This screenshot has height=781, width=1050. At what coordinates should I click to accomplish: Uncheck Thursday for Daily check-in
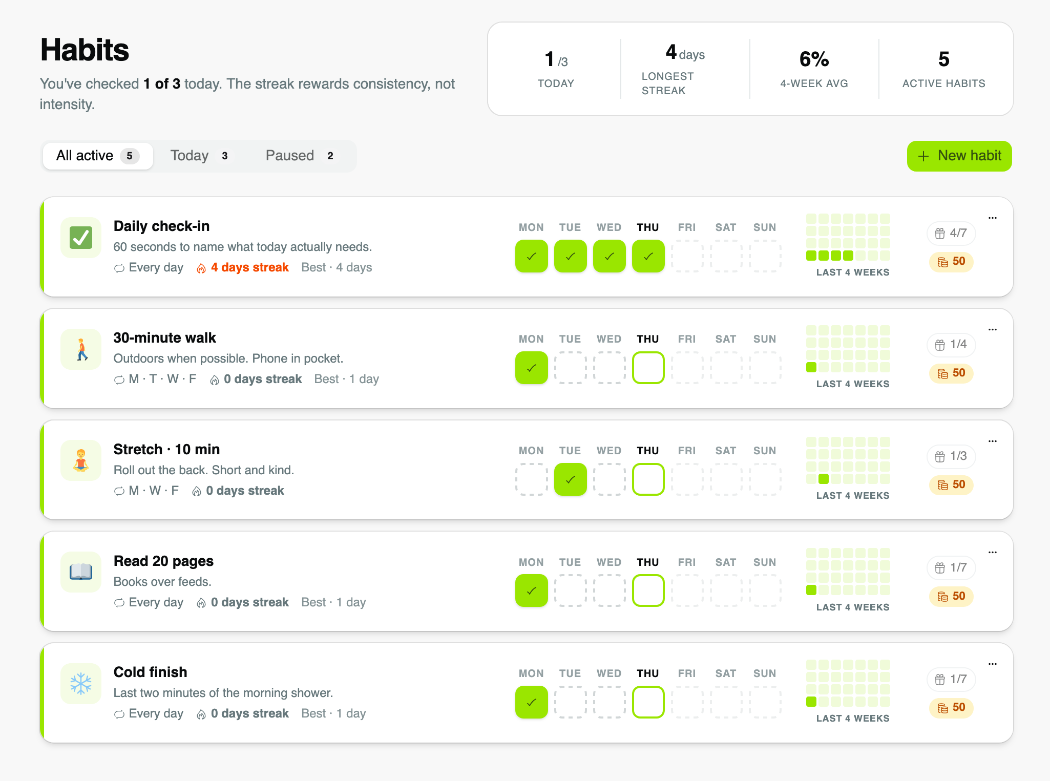click(x=648, y=257)
